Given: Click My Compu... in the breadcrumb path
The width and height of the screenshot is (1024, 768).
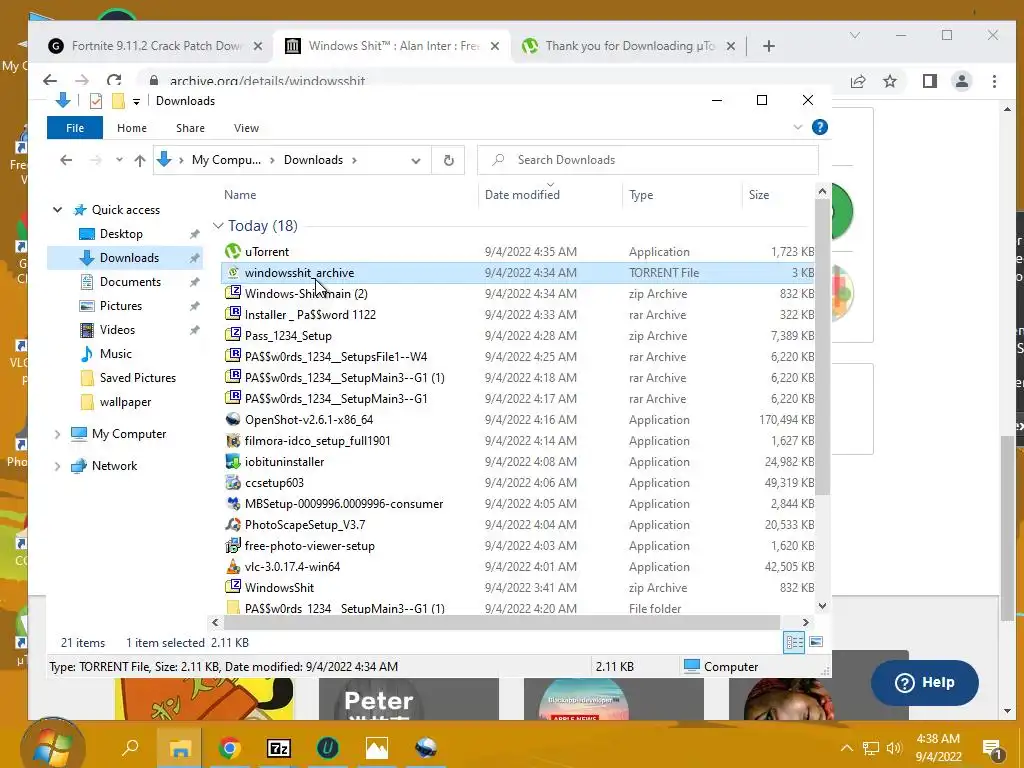Looking at the screenshot, I should [x=226, y=160].
